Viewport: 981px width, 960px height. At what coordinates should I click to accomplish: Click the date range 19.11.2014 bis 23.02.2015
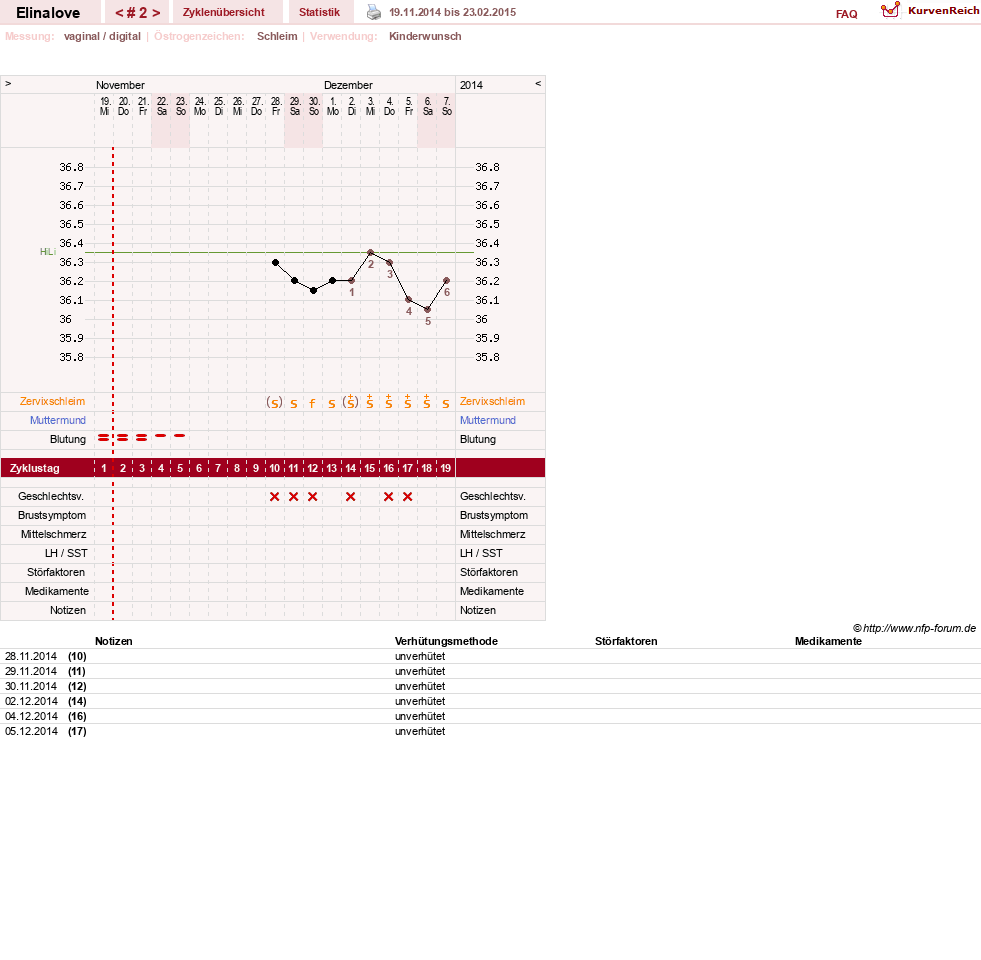click(x=452, y=13)
